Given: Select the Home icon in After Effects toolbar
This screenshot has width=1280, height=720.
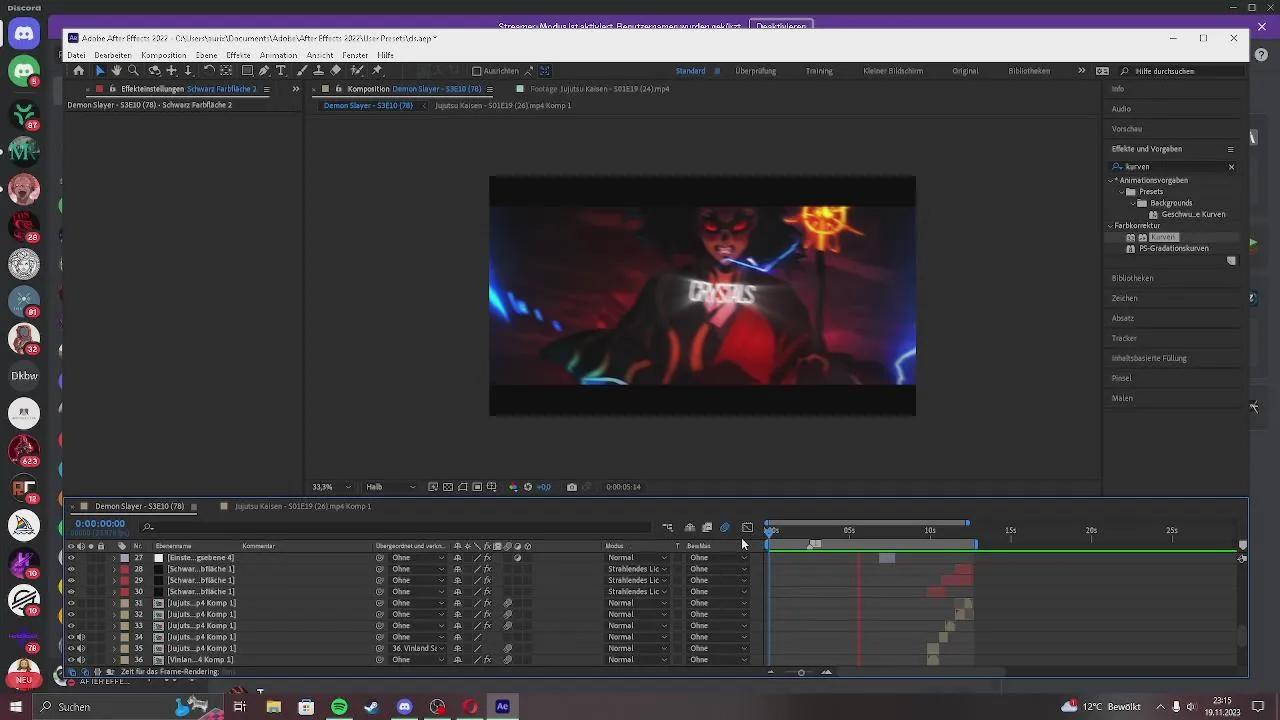Looking at the screenshot, I should tap(79, 71).
